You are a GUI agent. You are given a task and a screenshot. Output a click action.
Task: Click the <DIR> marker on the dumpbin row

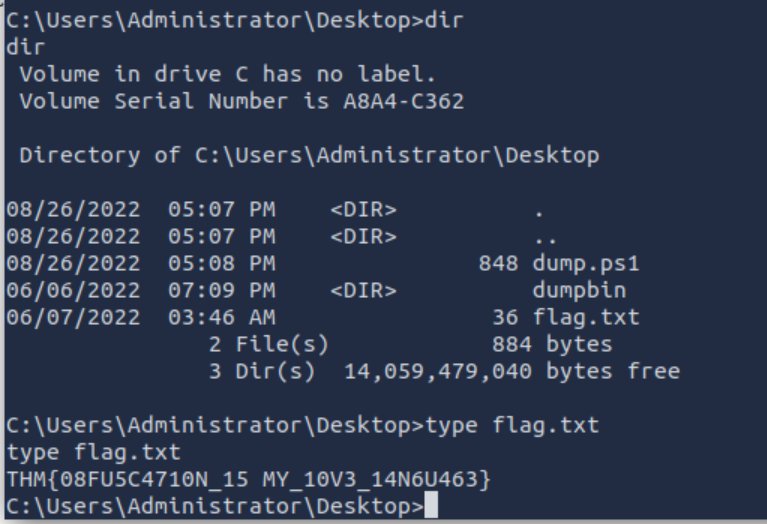coord(363,291)
